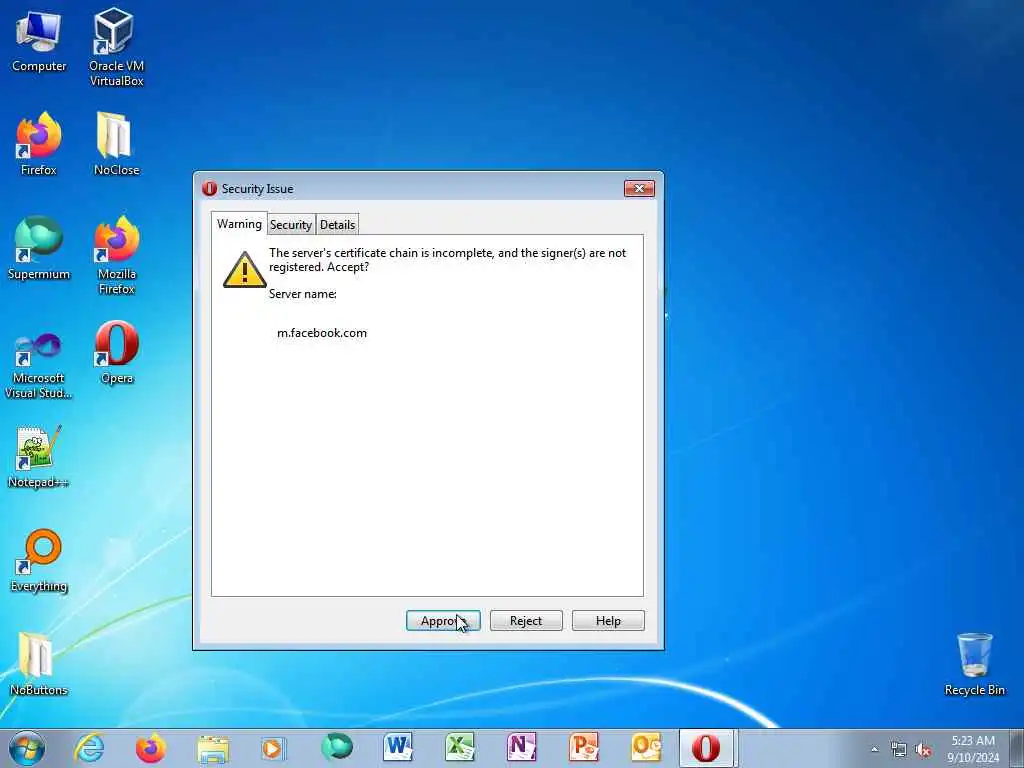Viewport: 1024px width, 768px height.
Task: Open the Computer desktop icon
Action: point(39,40)
